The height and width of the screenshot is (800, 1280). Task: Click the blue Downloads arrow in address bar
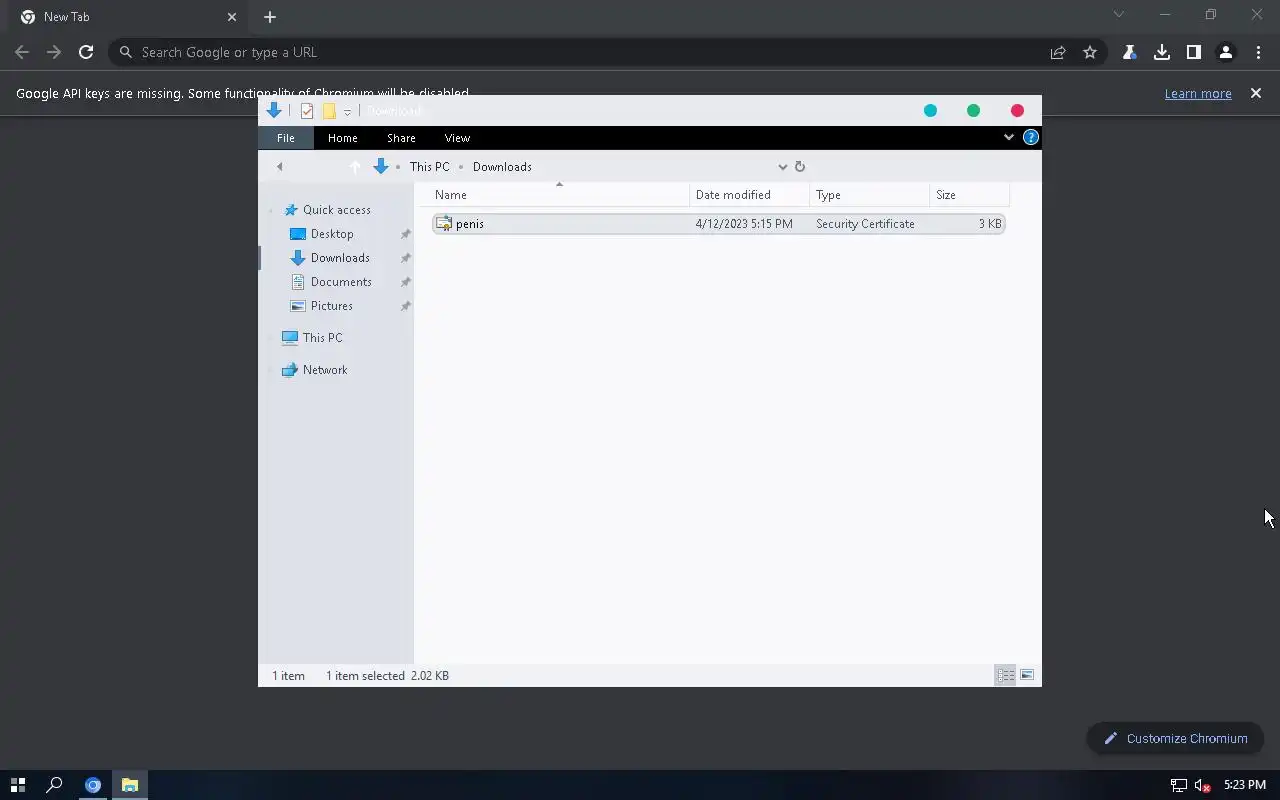click(x=381, y=167)
